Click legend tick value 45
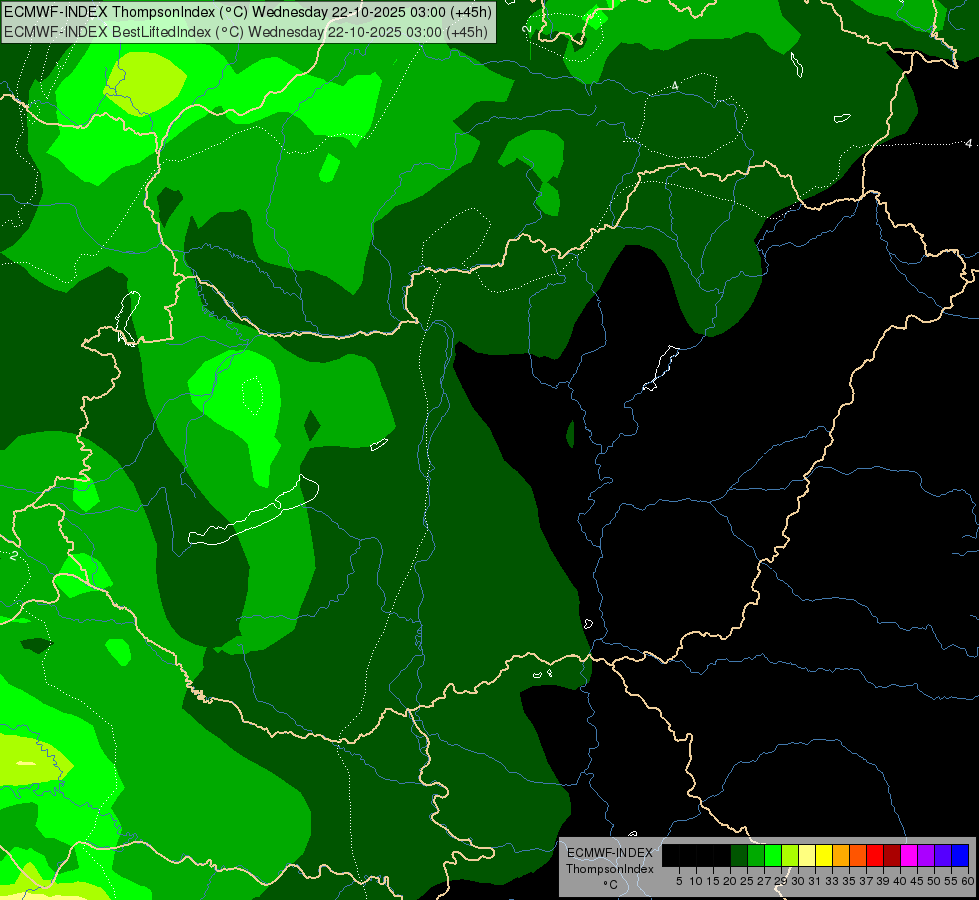Screen dimensions: 979x900 [x=917, y=881]
